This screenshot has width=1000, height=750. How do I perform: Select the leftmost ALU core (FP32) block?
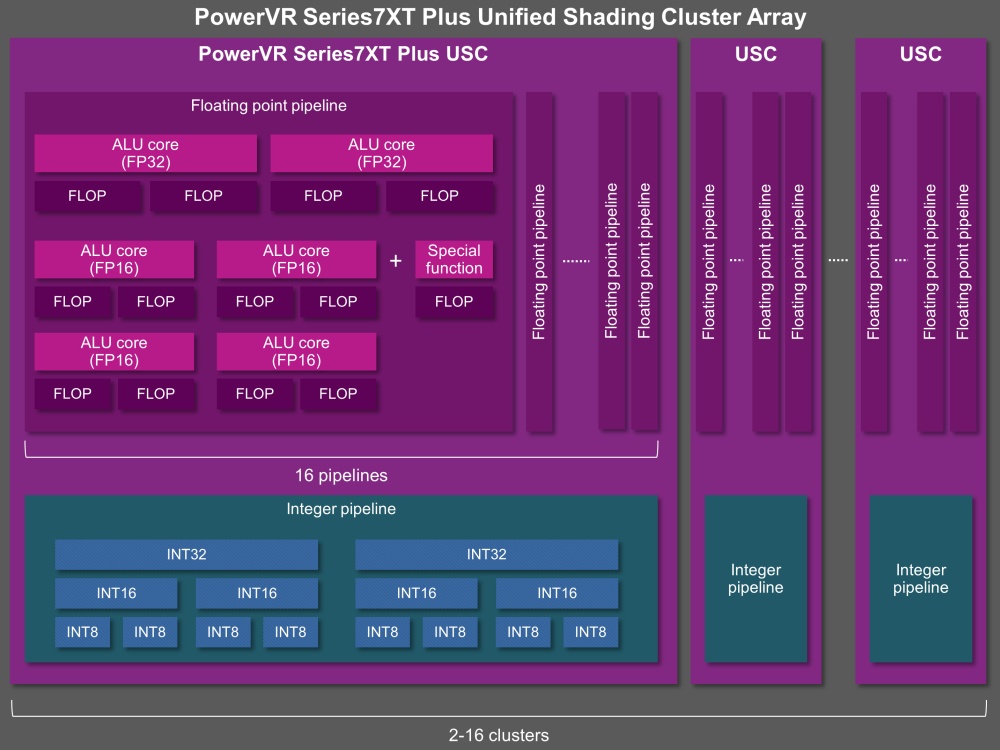pyautogui.click(x=145, y=153)
